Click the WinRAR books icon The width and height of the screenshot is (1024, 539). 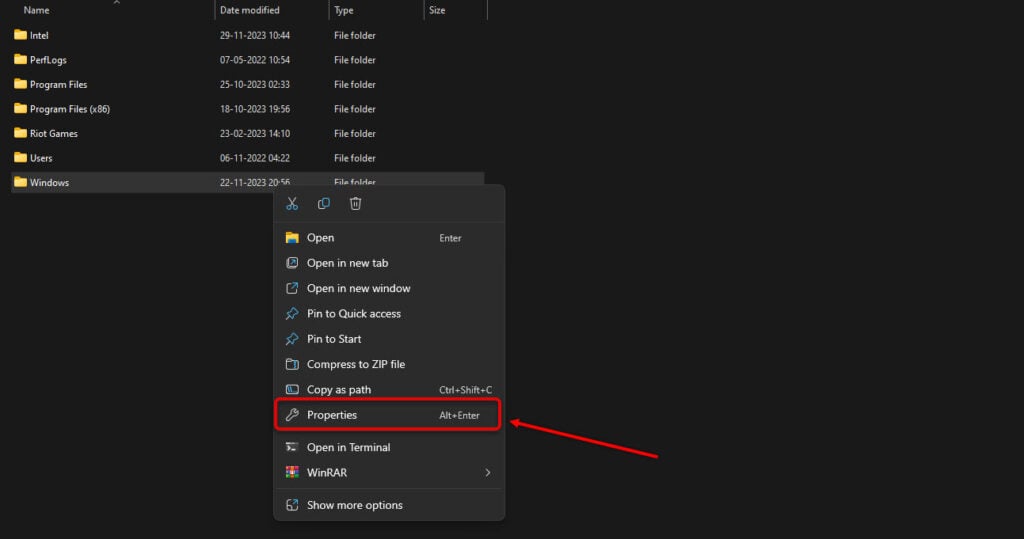(292, 472)
